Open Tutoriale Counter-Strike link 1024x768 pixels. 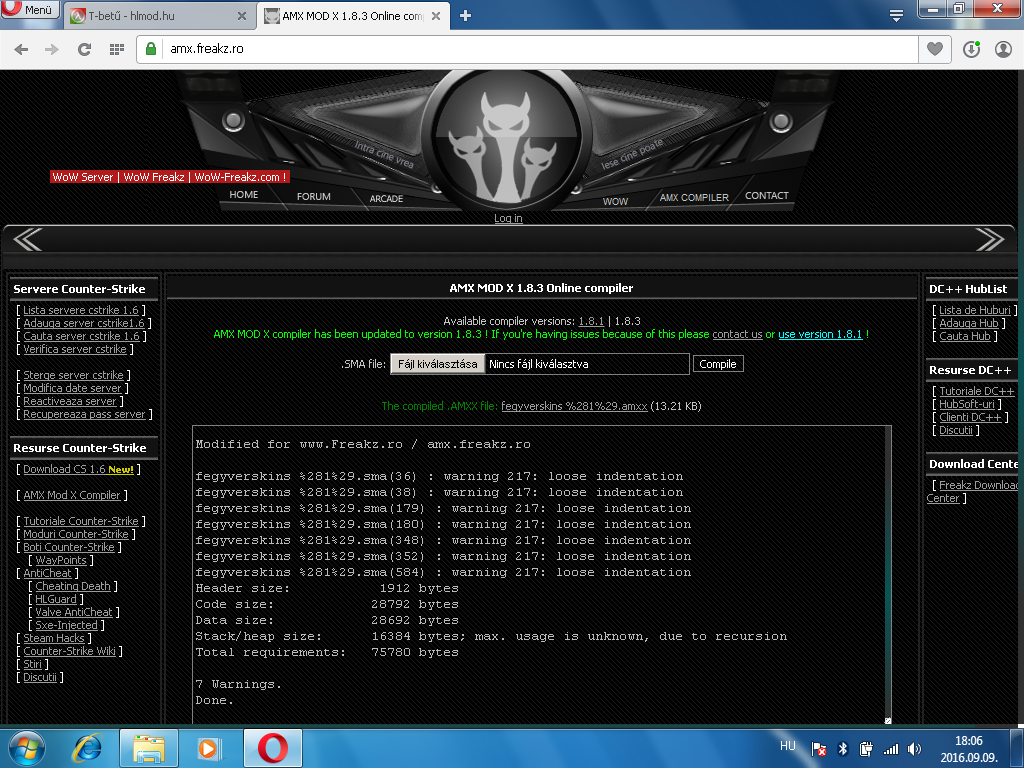(x=81, y=521)
